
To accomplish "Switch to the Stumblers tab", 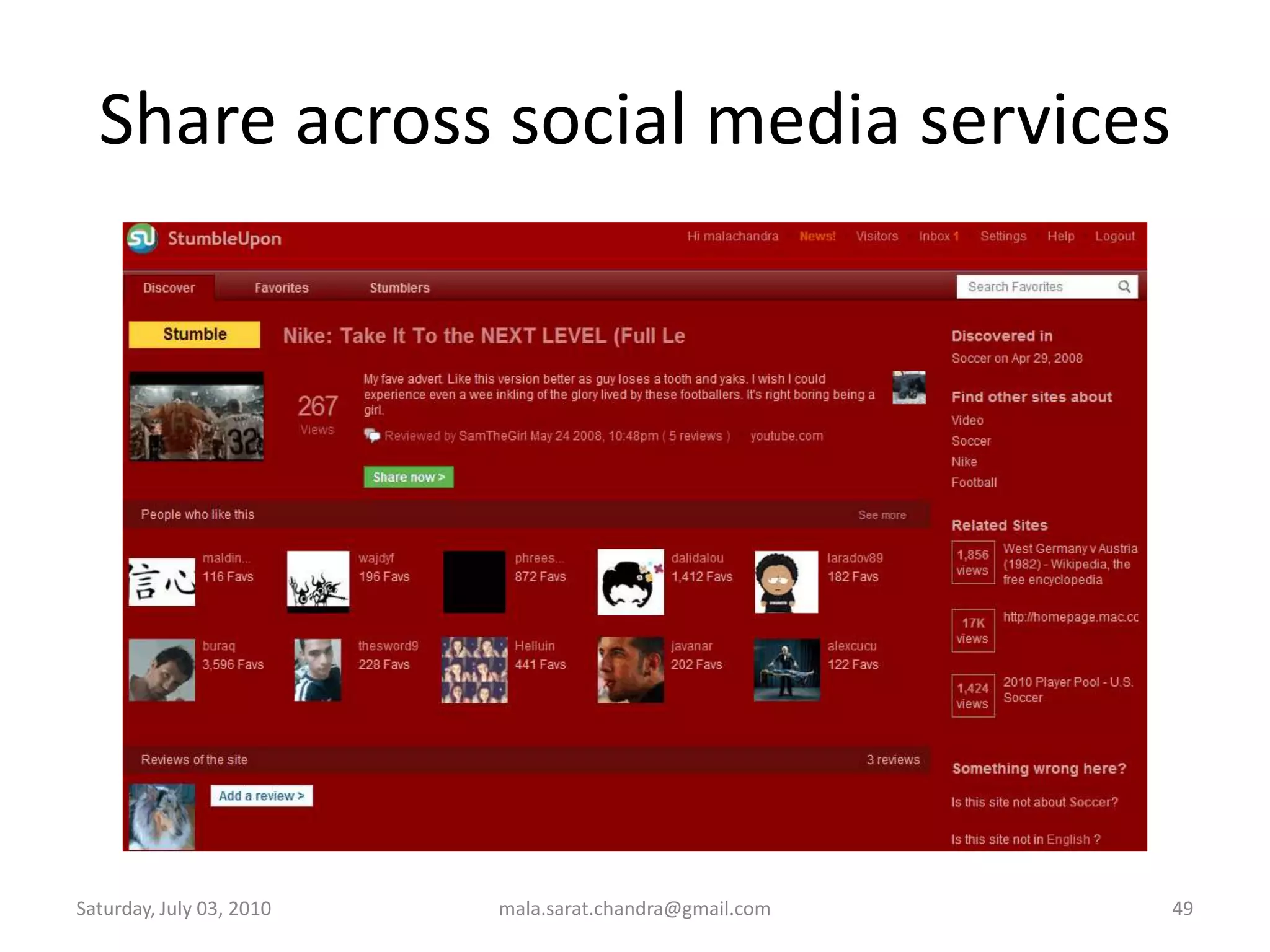I will click(x=399, y=288).
